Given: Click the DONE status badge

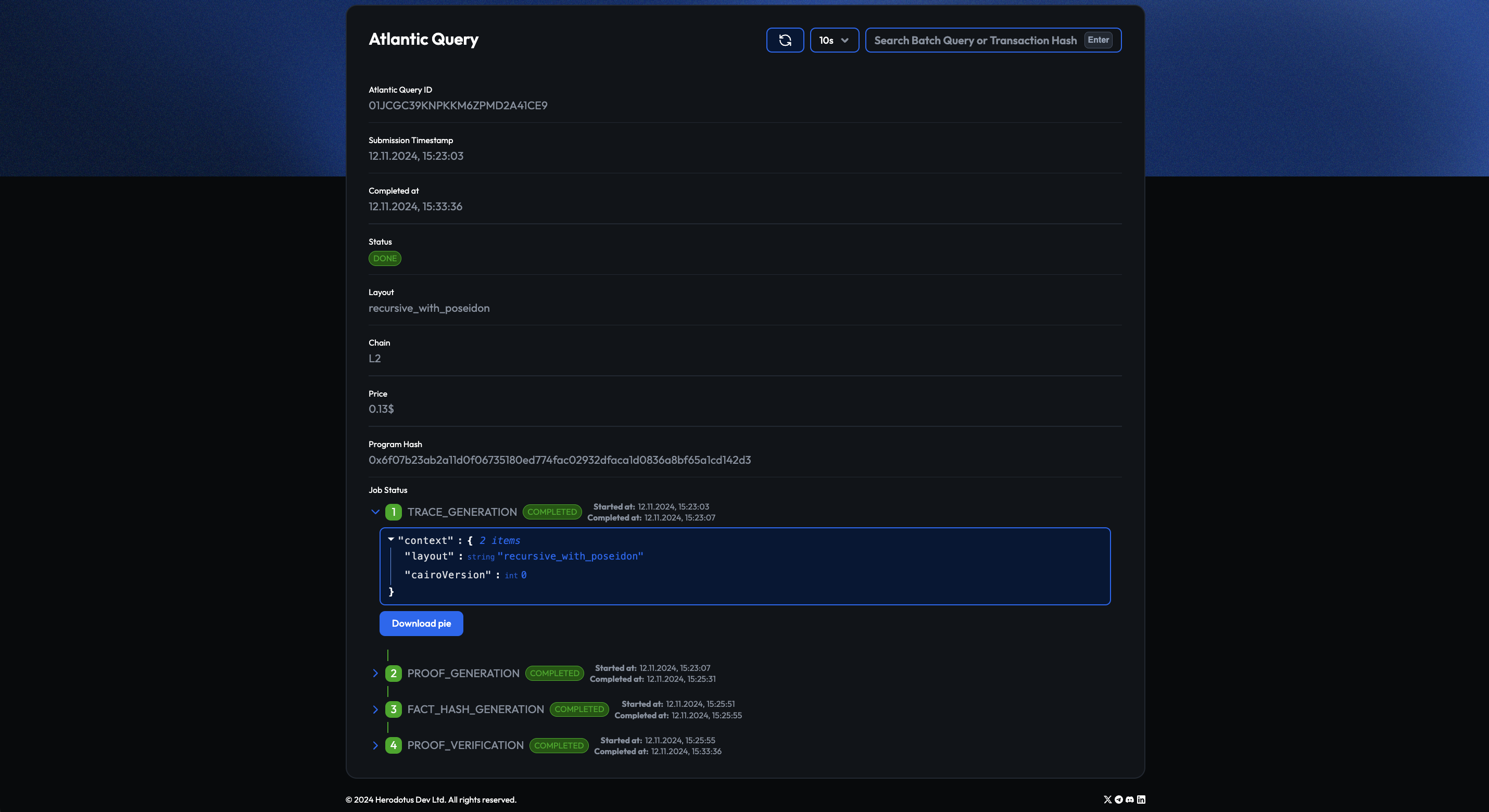Looking at the screenshot, I should click(x=384, y=258).
